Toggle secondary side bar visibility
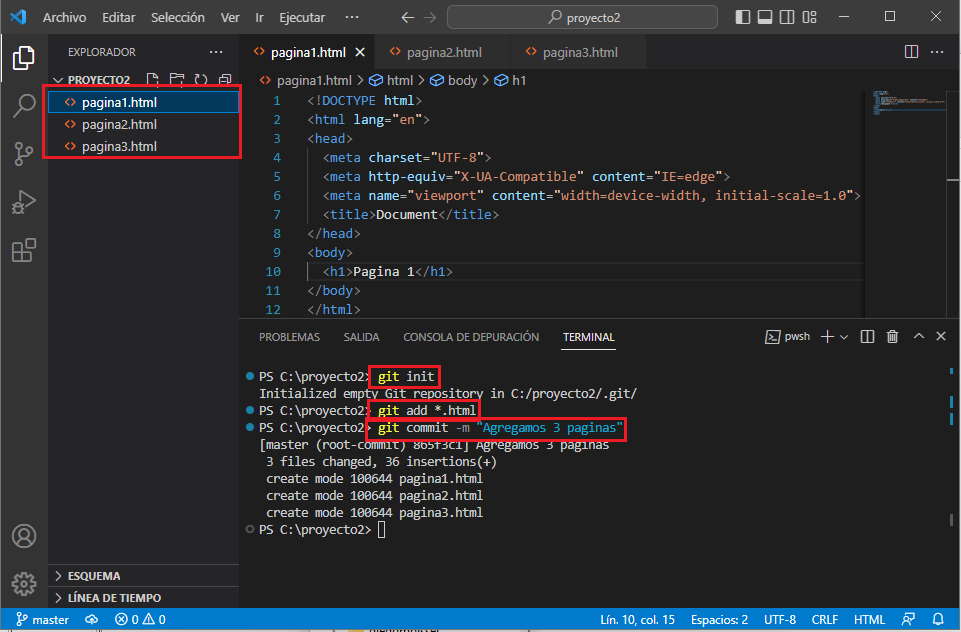Screen dimensions: 961x632 (787, 17)
